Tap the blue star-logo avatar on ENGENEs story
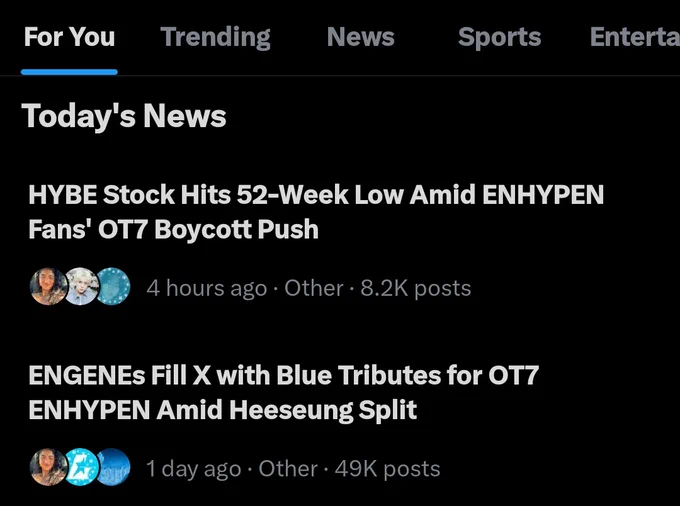The image size is (680, 506). tap(81, 467)
